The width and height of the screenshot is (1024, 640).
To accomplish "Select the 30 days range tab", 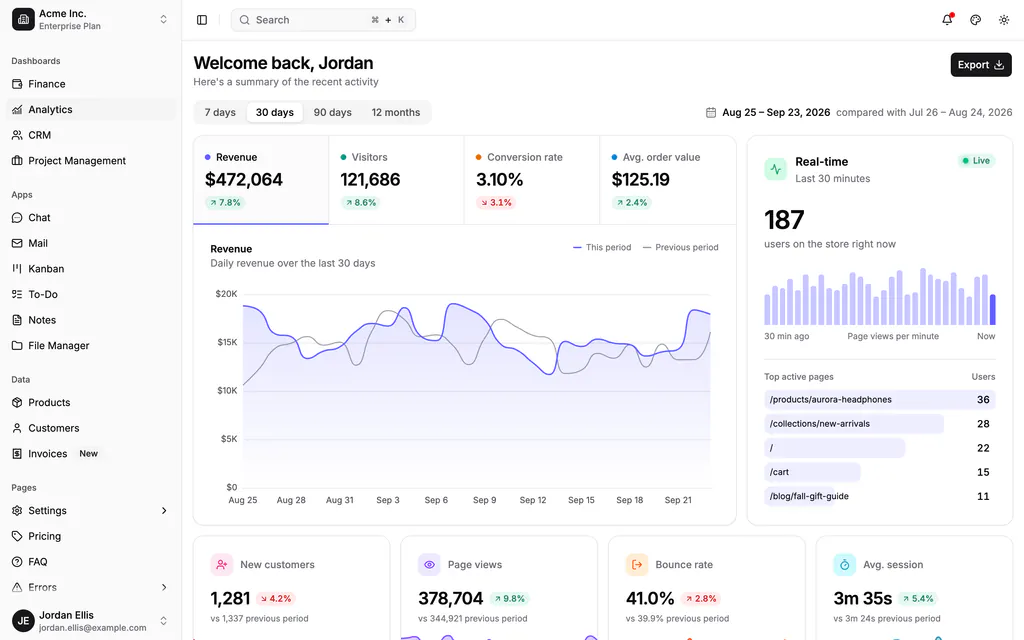I will (274, 112).
